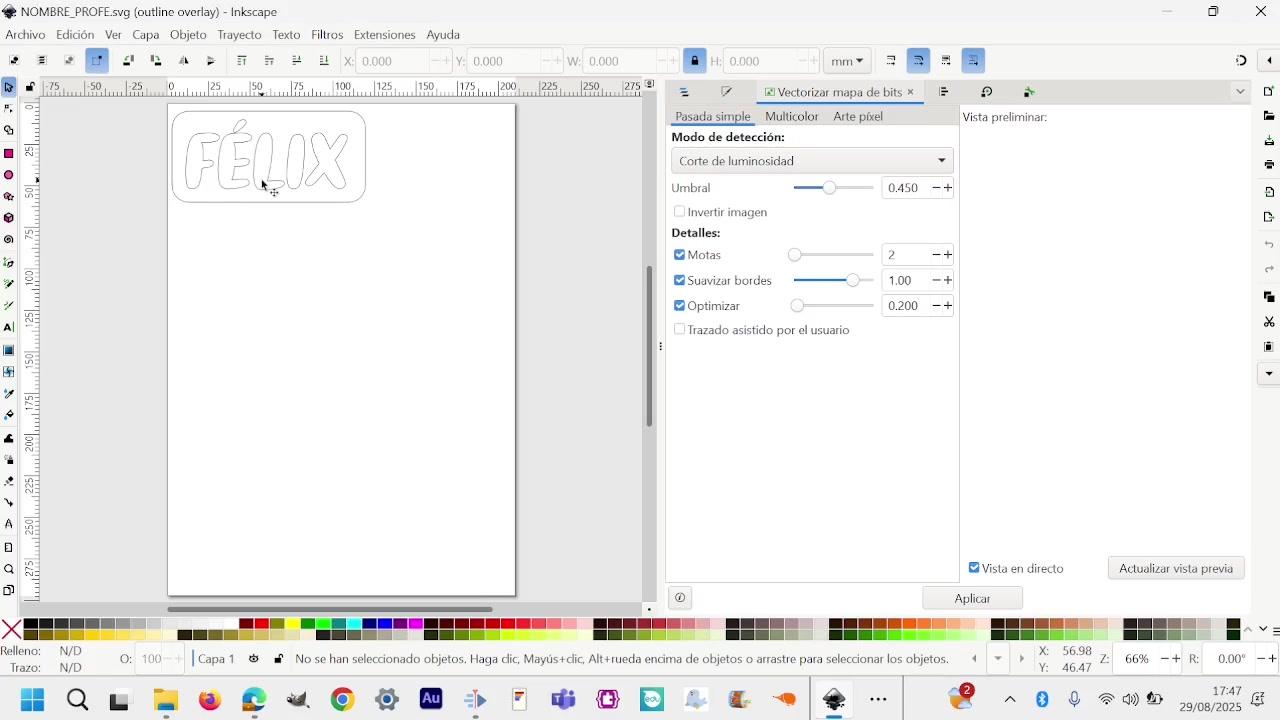Flip selection horizontally toolbar icon
This screenshot has height=720, width=1280.
pyautogui.click(x=184, y=61)
